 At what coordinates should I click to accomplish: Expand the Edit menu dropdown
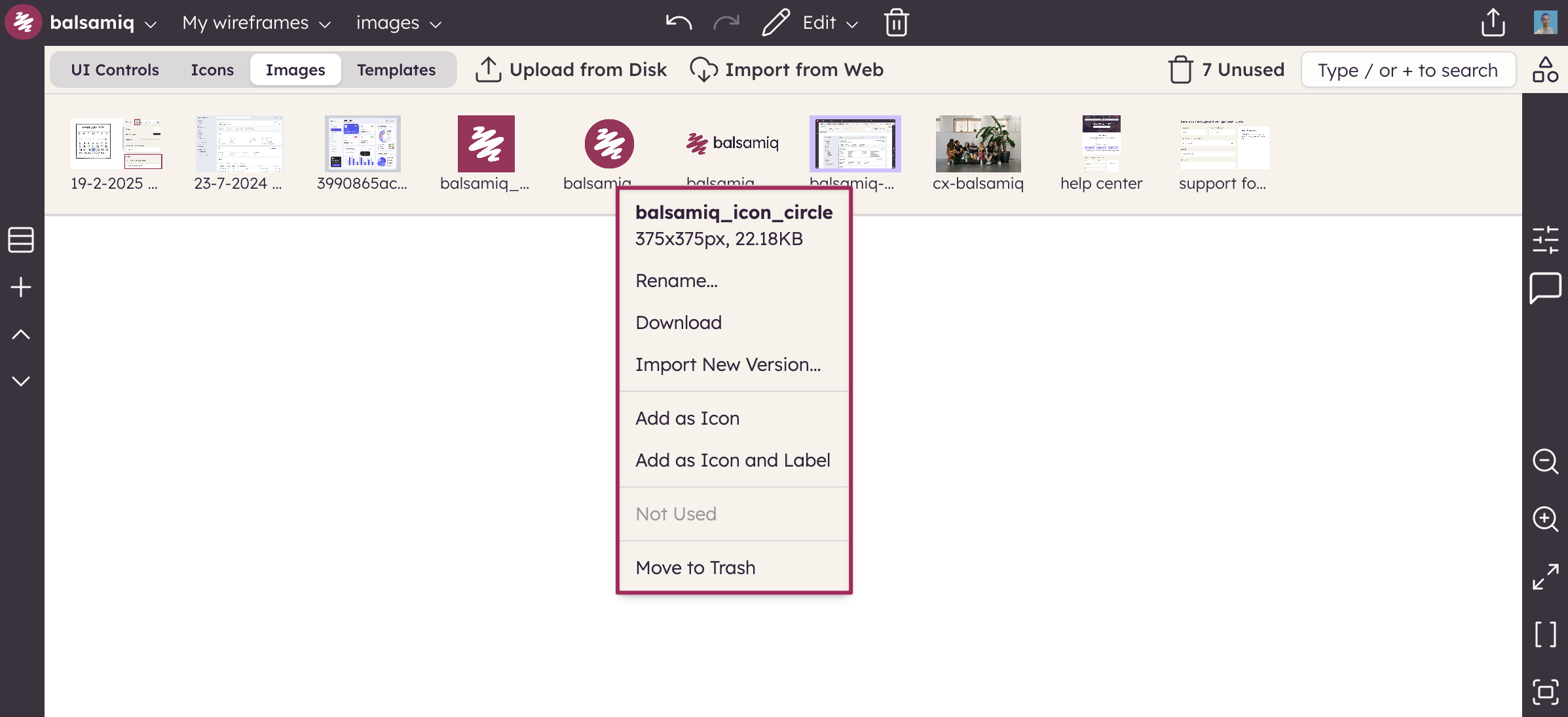tap(830, 23)
